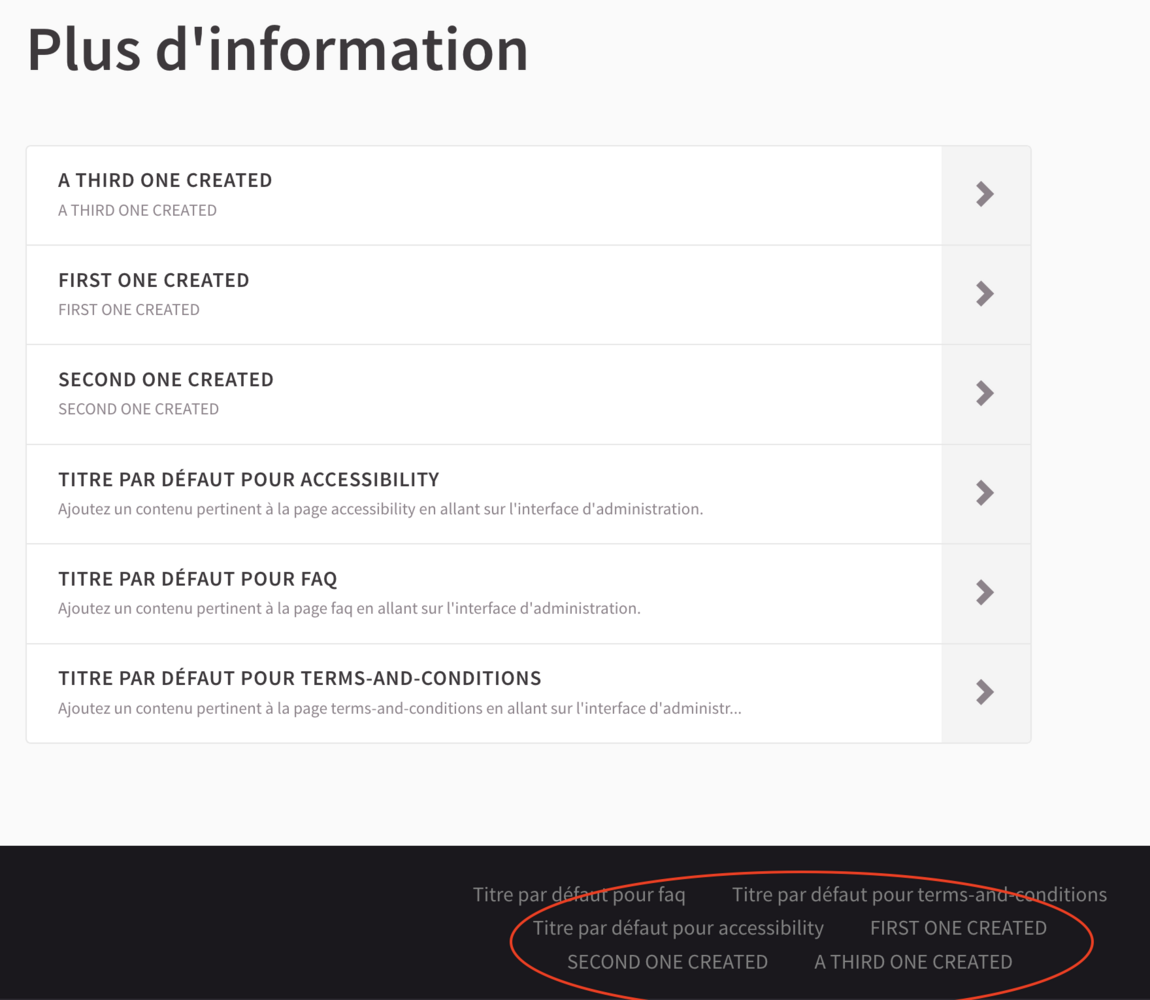Expand the terms-and-conditions row using its chevron

point(985,692)
